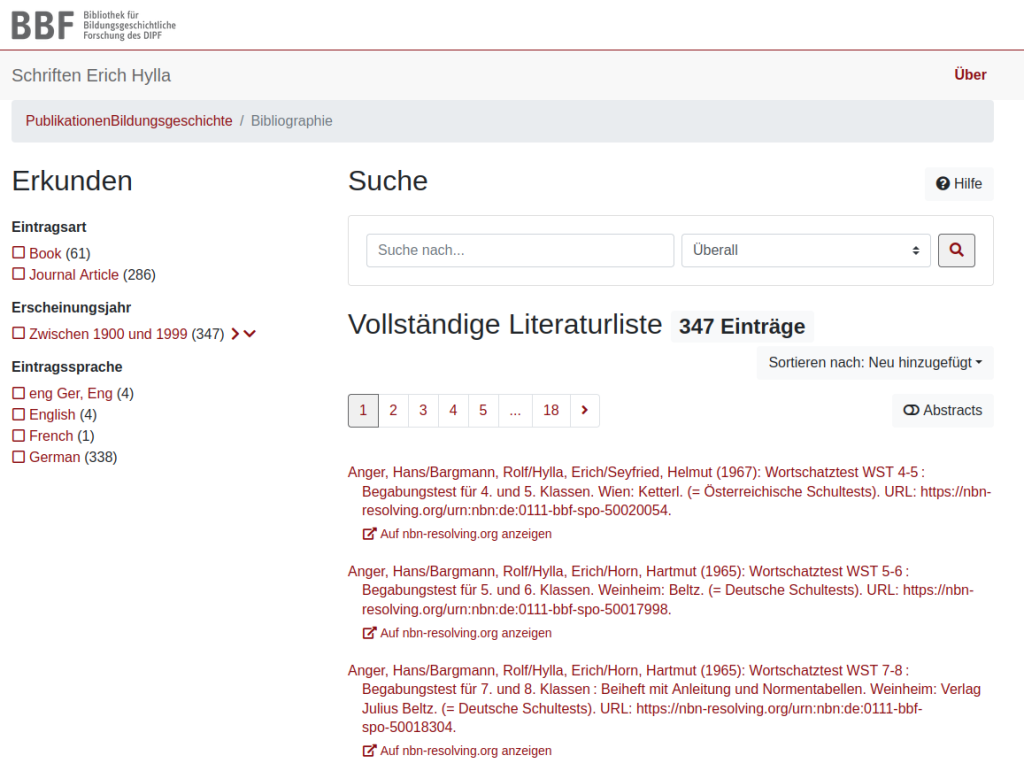This screenshot has height=771, width=1024.
Task: Expand the year range right chevron
Action: pyautogui.click(x=235, y=334)
